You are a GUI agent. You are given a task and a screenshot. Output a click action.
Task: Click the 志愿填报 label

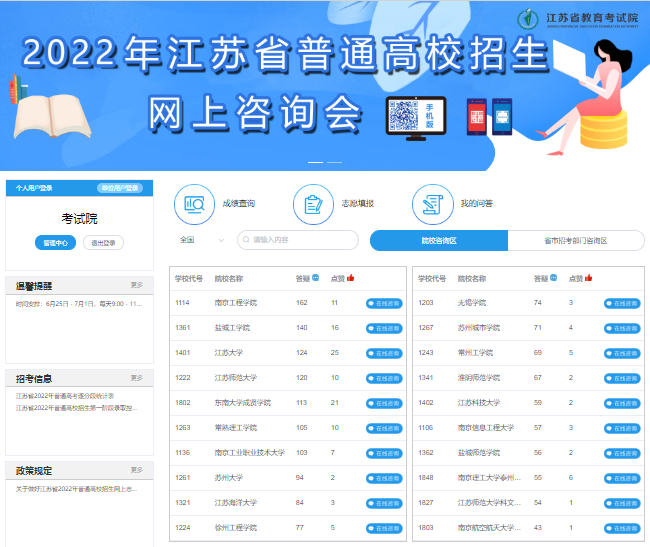(x=358, y=203)
